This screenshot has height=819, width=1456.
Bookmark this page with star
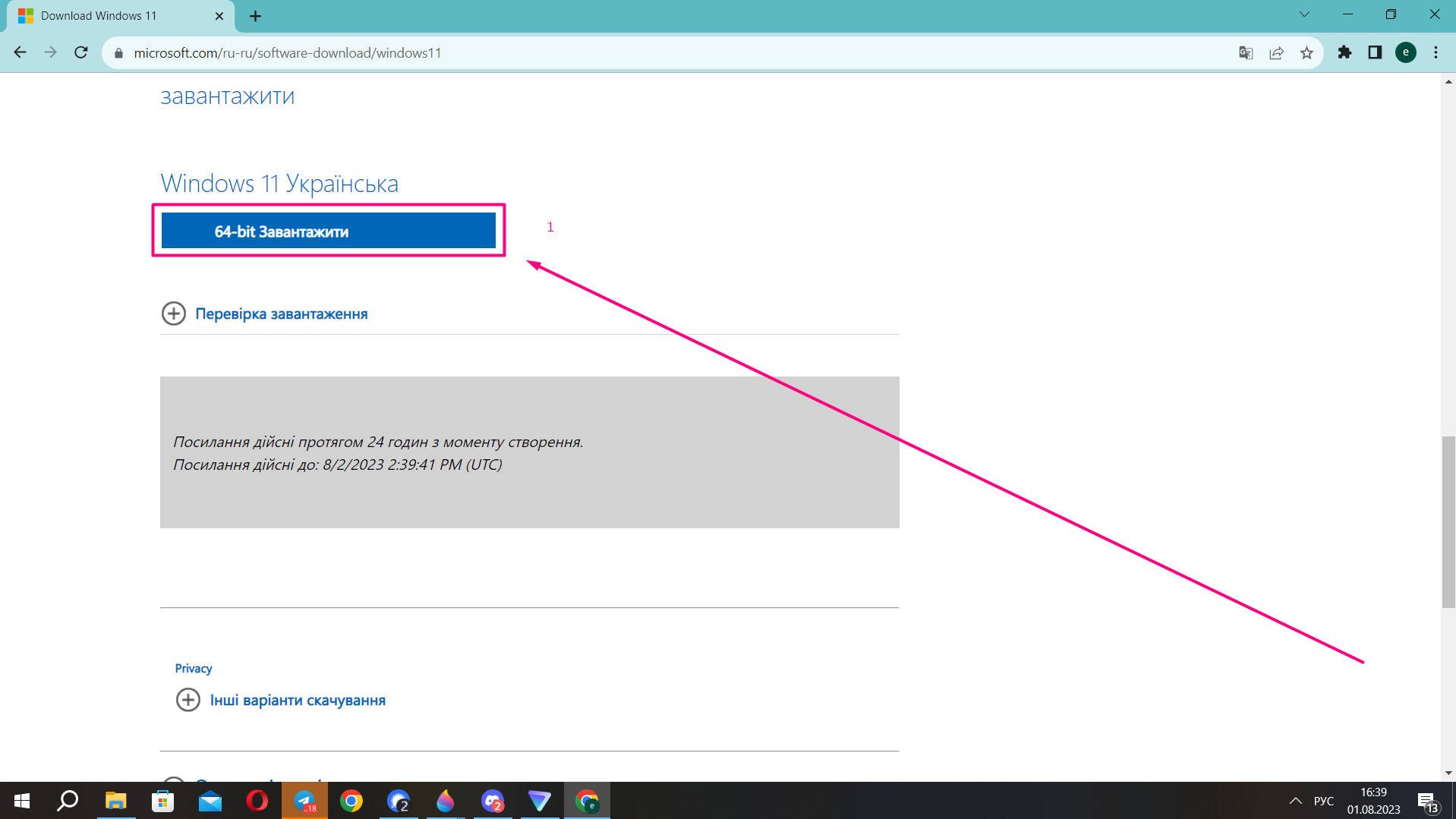[1306, 53]
